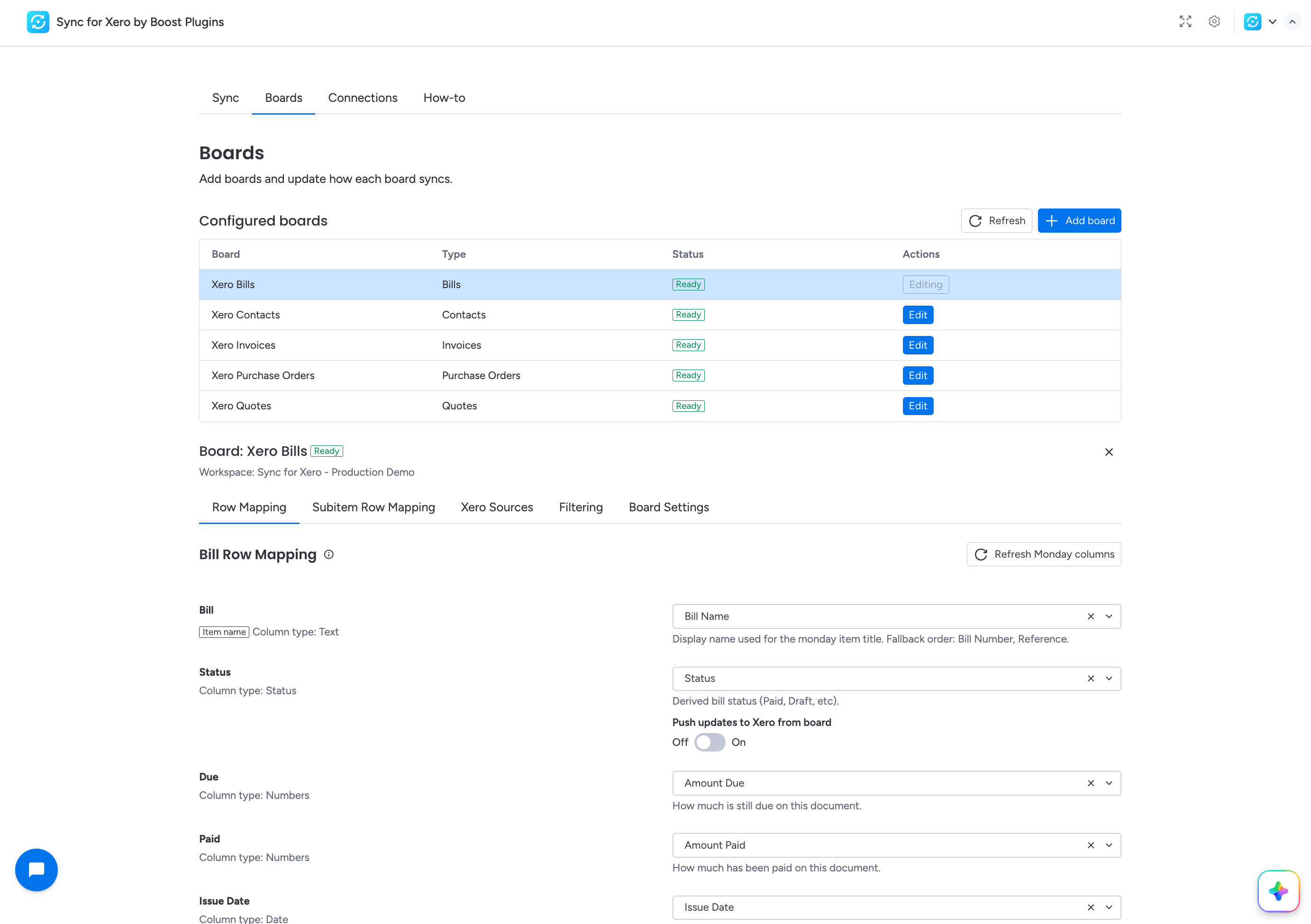This screenshot has width=1311, height=924.
Task: Expand the Status dropdown arrow
Action: tap(1109, 679)
